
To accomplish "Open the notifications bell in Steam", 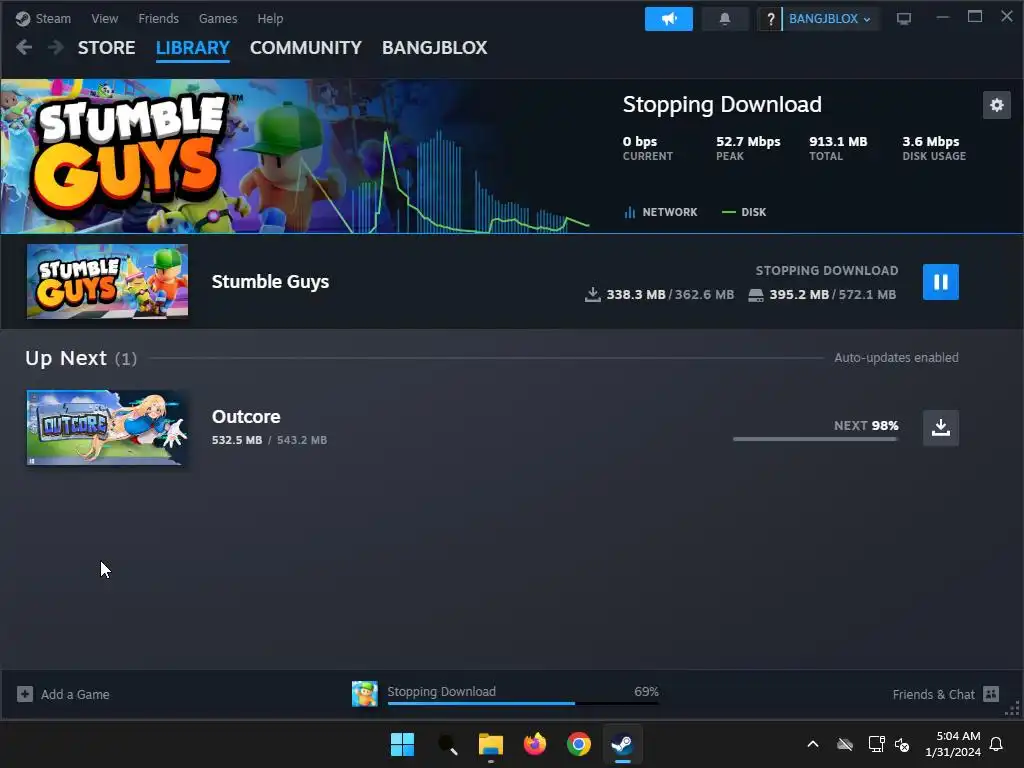I will (725, 19).
